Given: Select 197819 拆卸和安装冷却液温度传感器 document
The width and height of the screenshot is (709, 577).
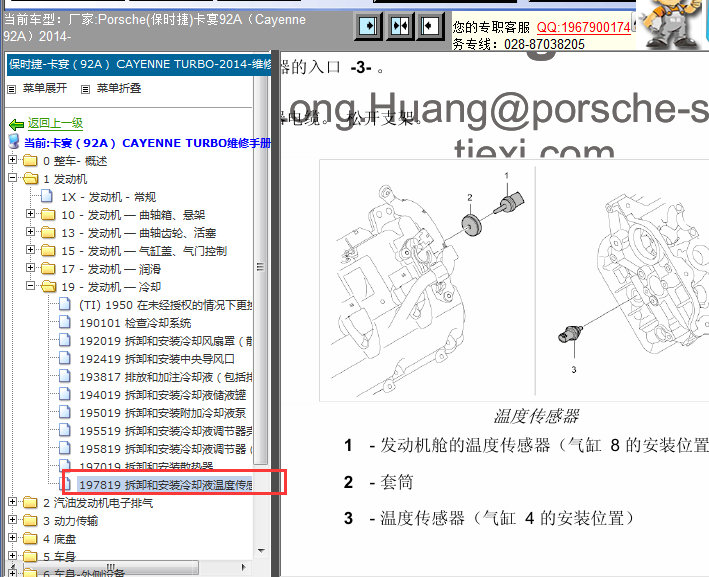Looking at the screenshot, I should point(165,485).
